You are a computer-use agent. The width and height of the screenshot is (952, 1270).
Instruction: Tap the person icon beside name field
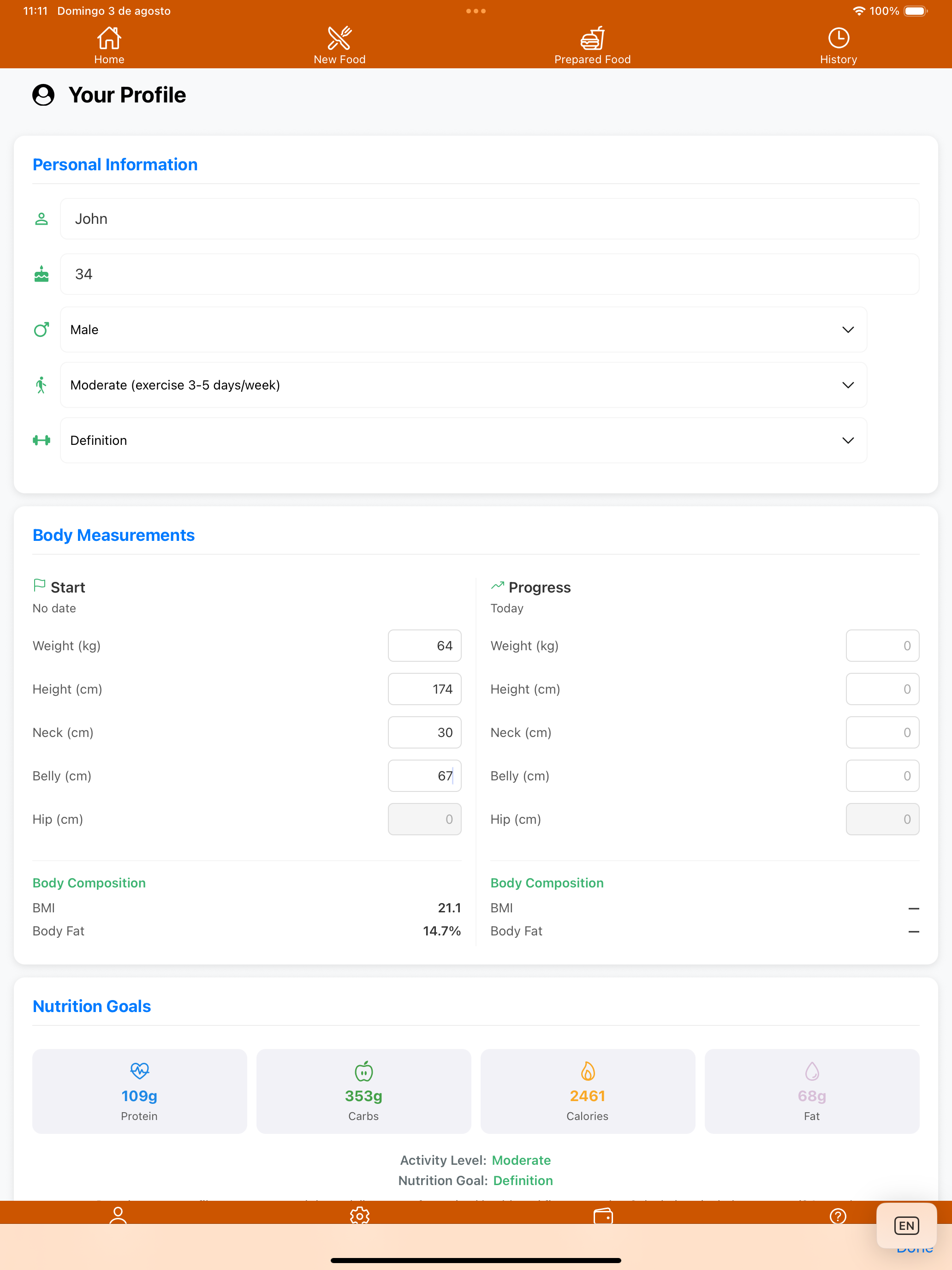(x=42, y=219)
